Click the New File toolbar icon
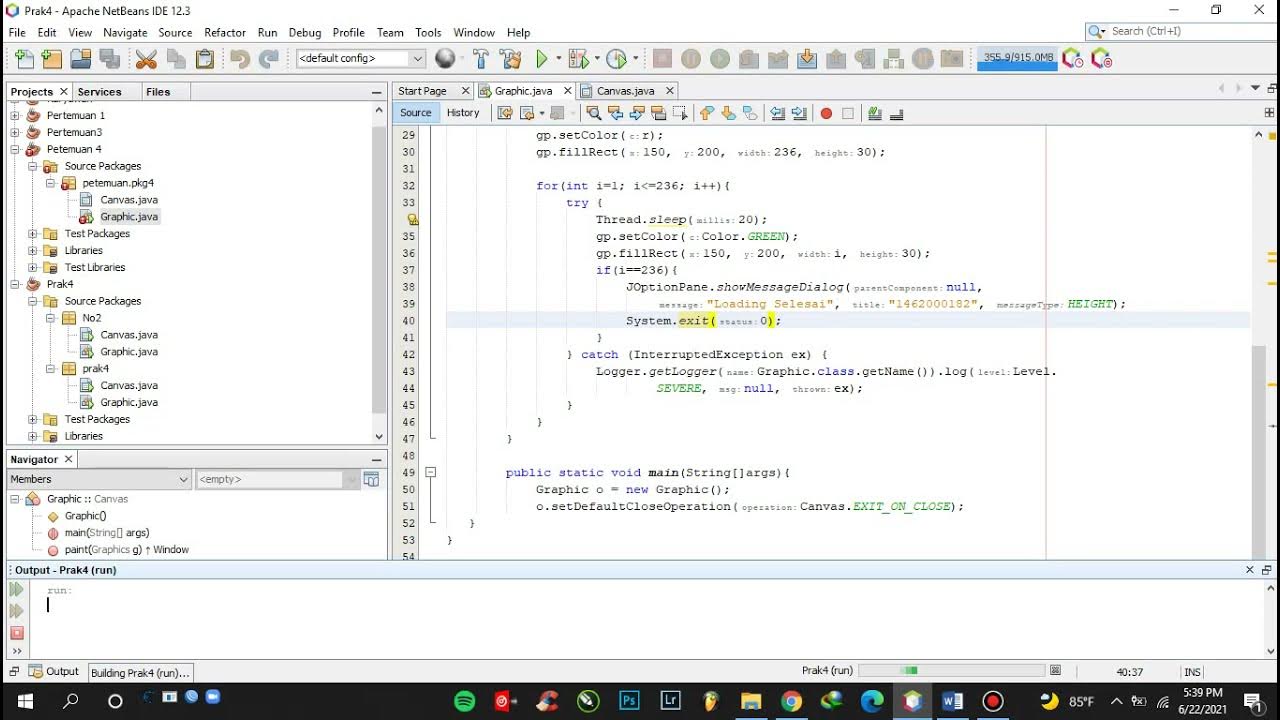Image resolution: width=1280 pixels, height=720 pixels. [24, 59]
